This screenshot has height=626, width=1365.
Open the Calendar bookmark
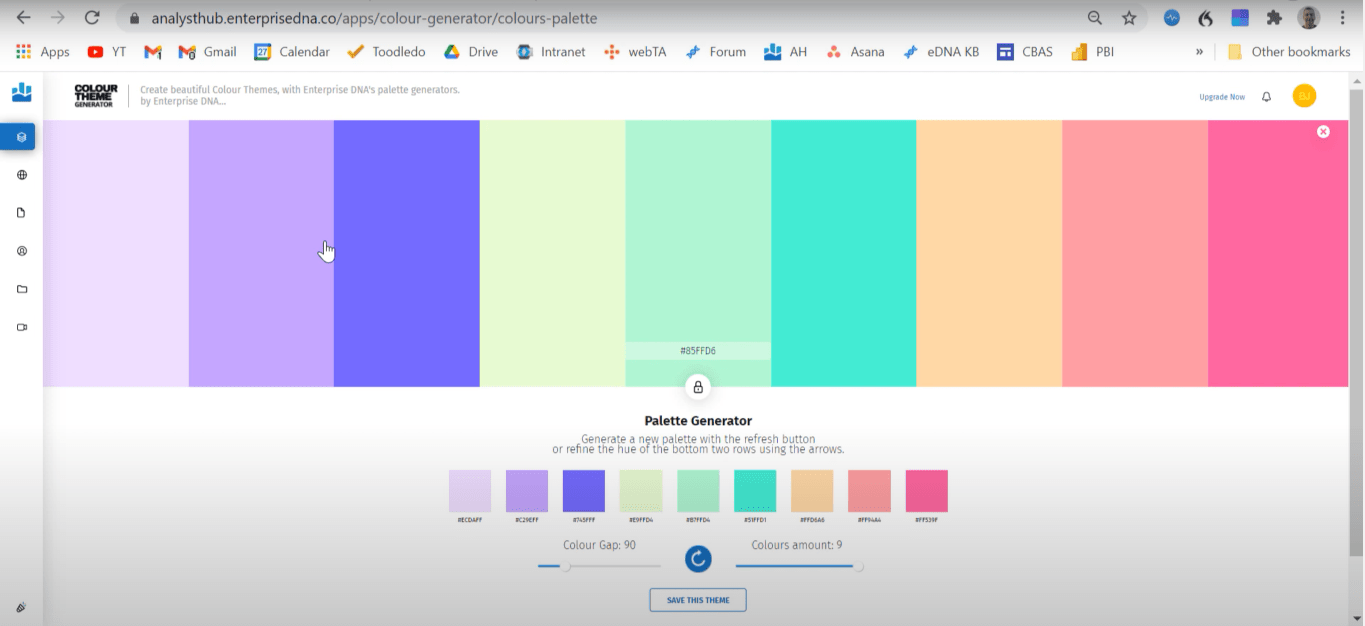[x=292, y=52]
